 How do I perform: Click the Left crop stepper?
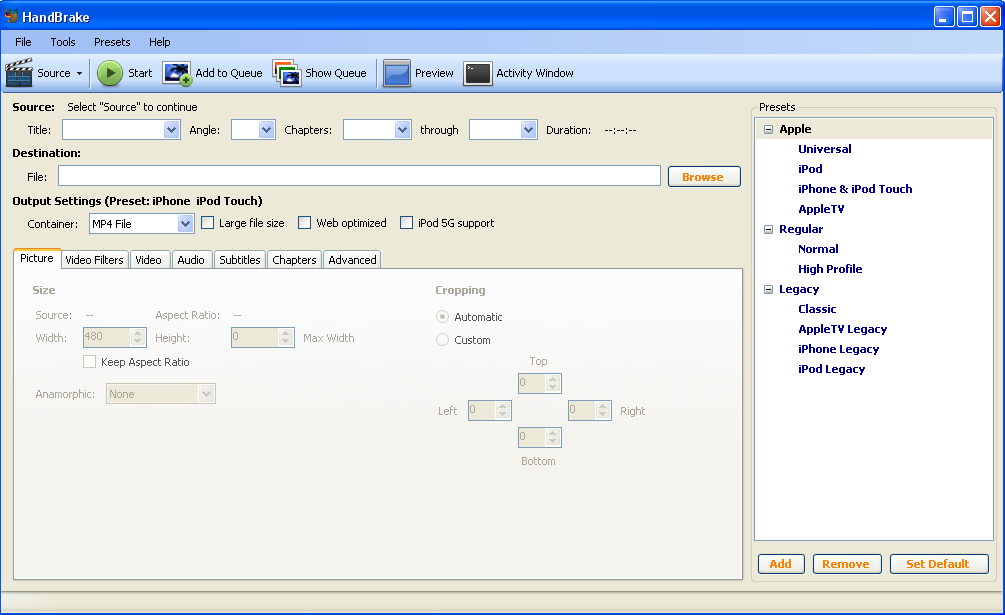click(502, 410)
